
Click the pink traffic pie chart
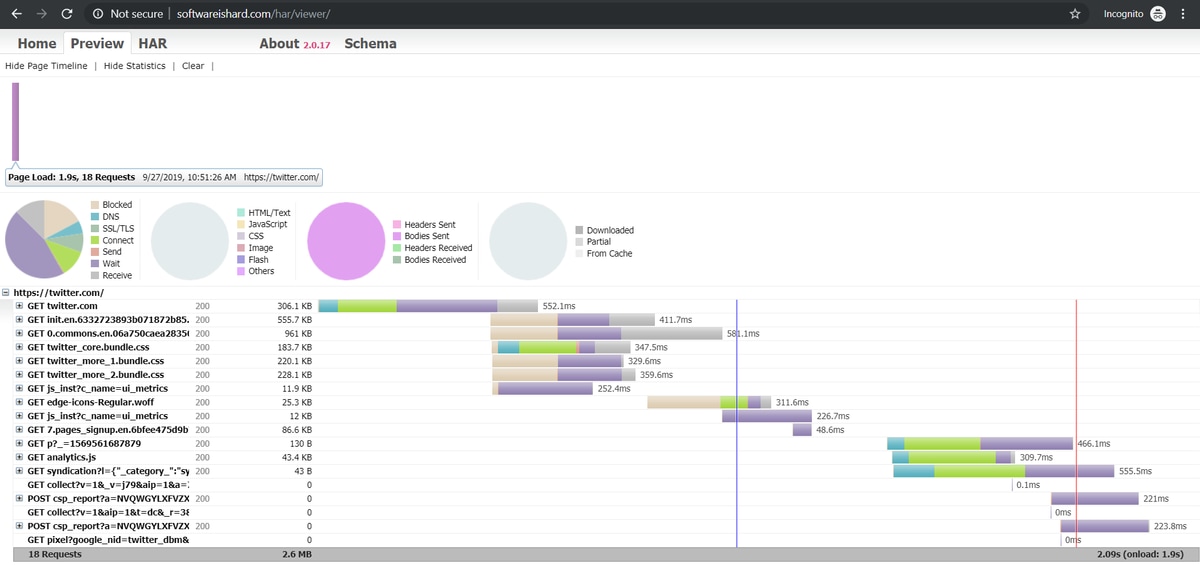(x=347, y=240)
